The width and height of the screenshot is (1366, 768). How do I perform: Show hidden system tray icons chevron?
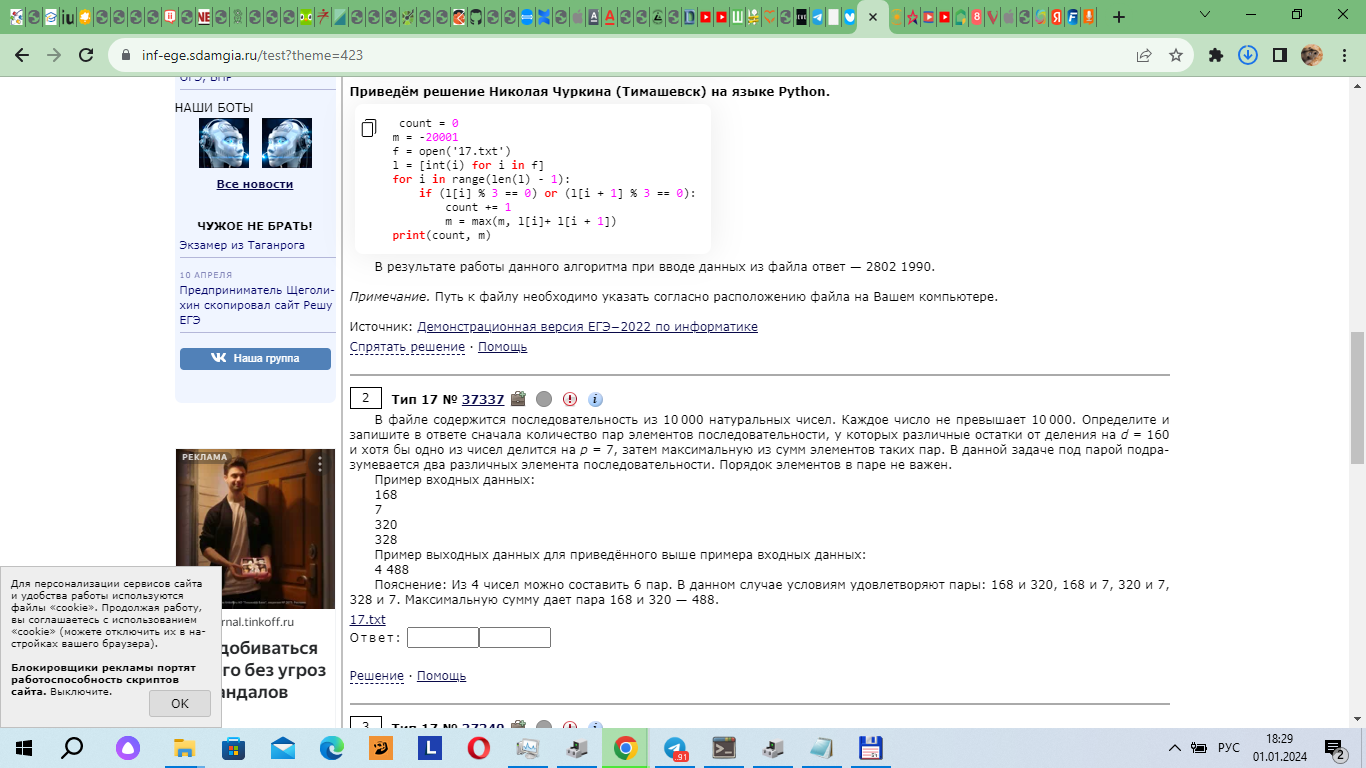pos(1176,748)
